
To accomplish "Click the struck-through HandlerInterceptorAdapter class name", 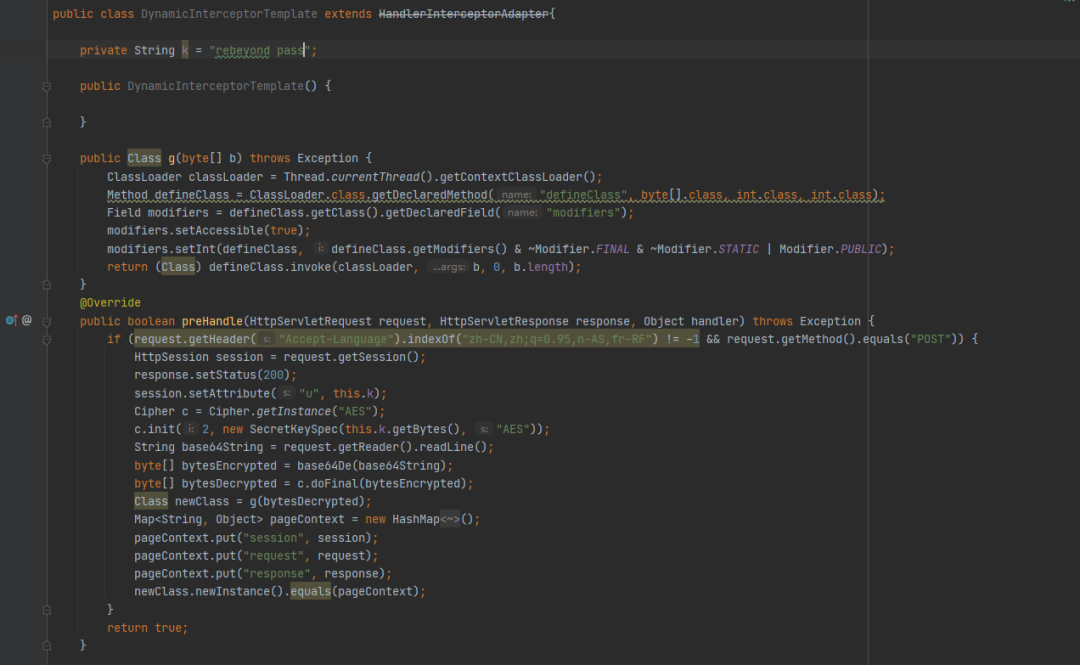I will [464, 14].
